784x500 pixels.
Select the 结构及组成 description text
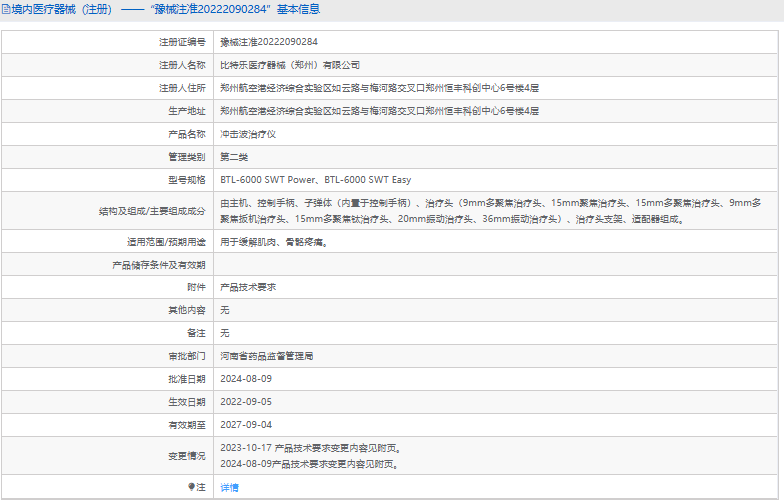[x=491, y=211]
